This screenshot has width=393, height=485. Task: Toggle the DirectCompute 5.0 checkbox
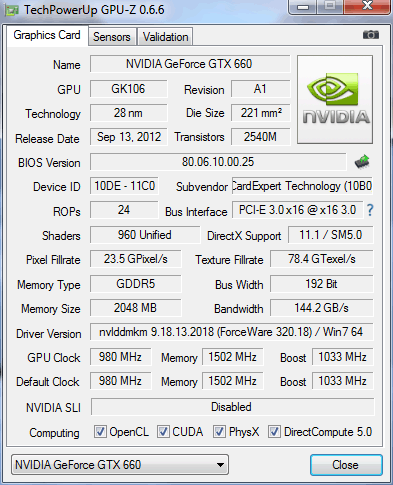[274, 432]
